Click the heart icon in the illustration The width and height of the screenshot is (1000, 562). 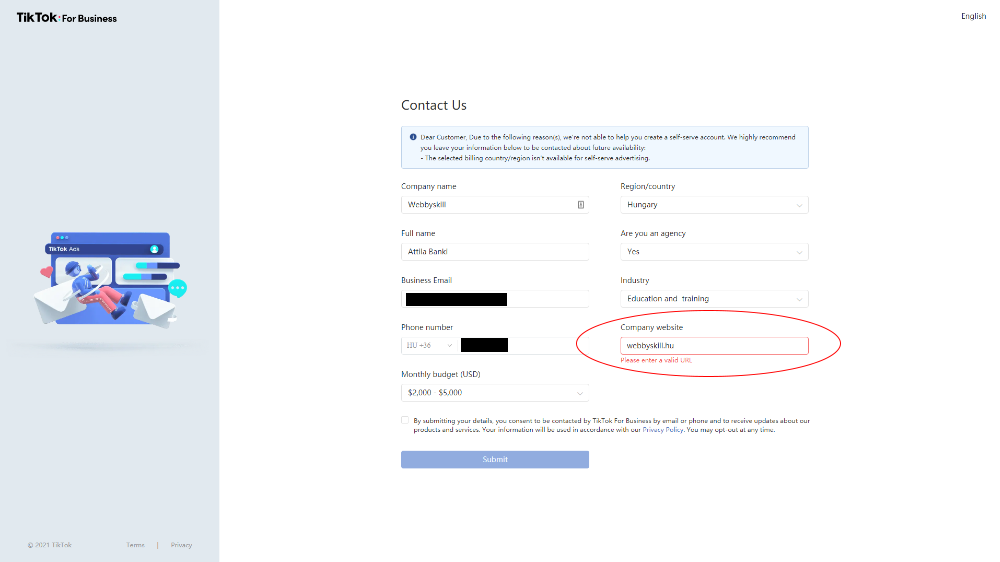click(x=46, y=271)
